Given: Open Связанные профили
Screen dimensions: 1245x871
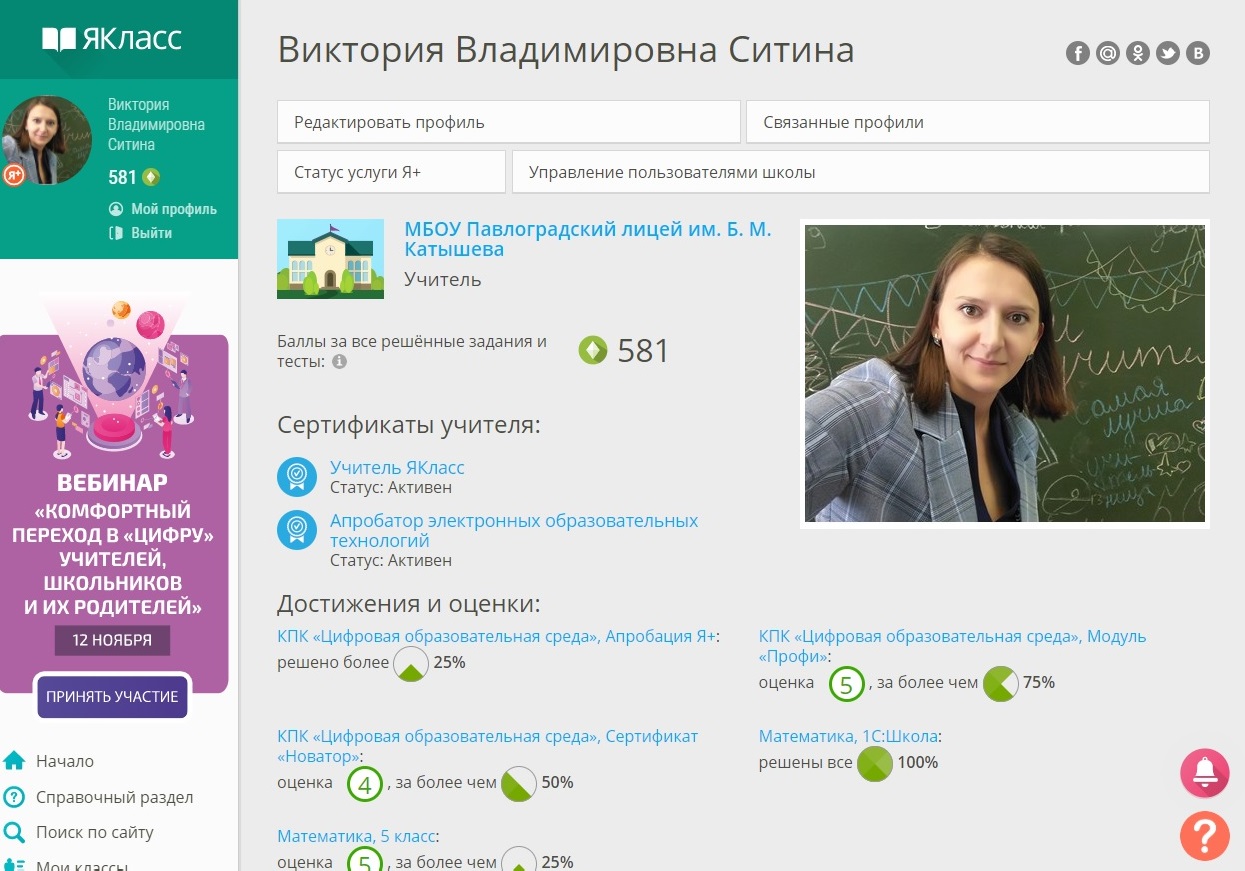Looking at the screenshot, I should (x=977, y=122).
